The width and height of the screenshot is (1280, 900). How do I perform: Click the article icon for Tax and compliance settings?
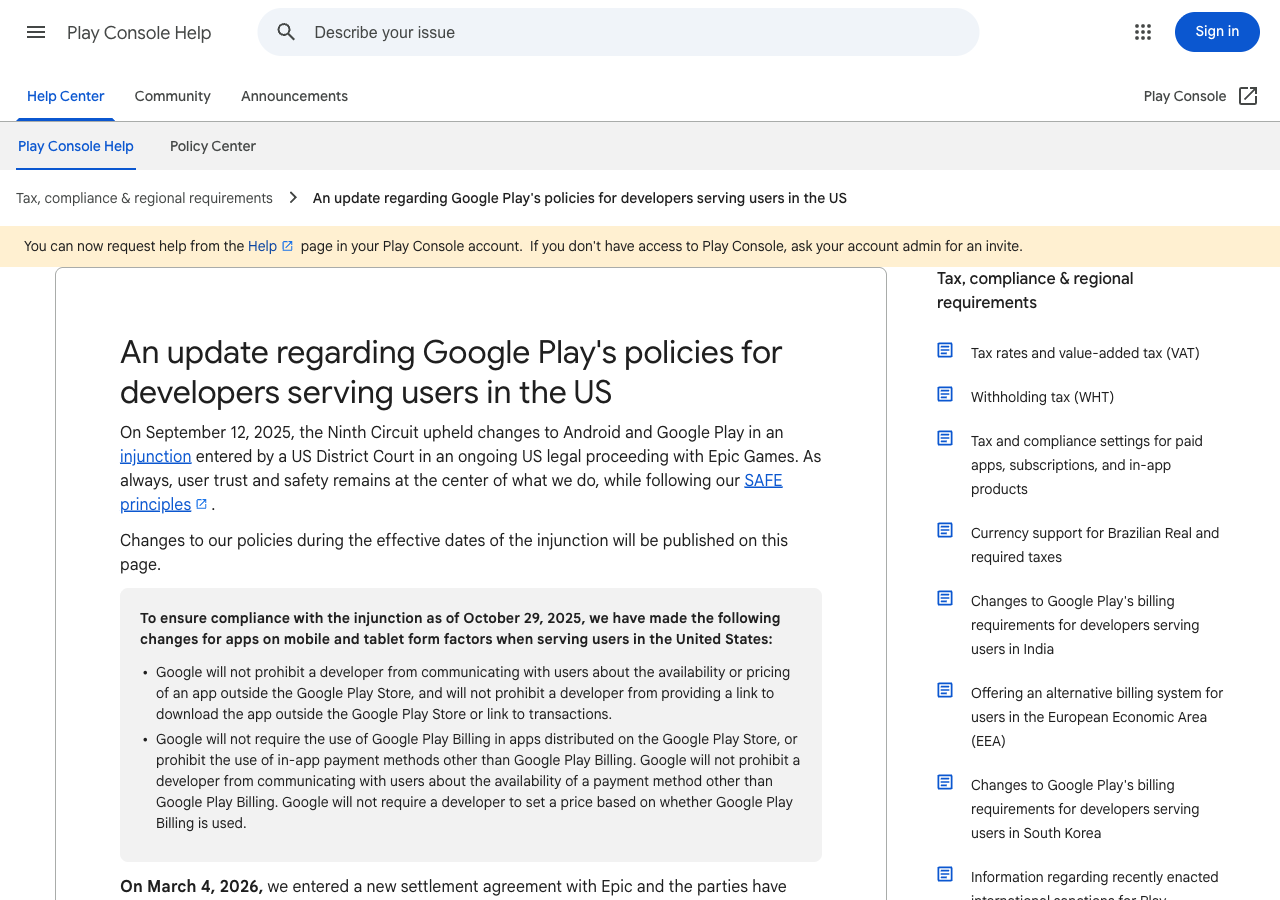[x=945, y=438]
